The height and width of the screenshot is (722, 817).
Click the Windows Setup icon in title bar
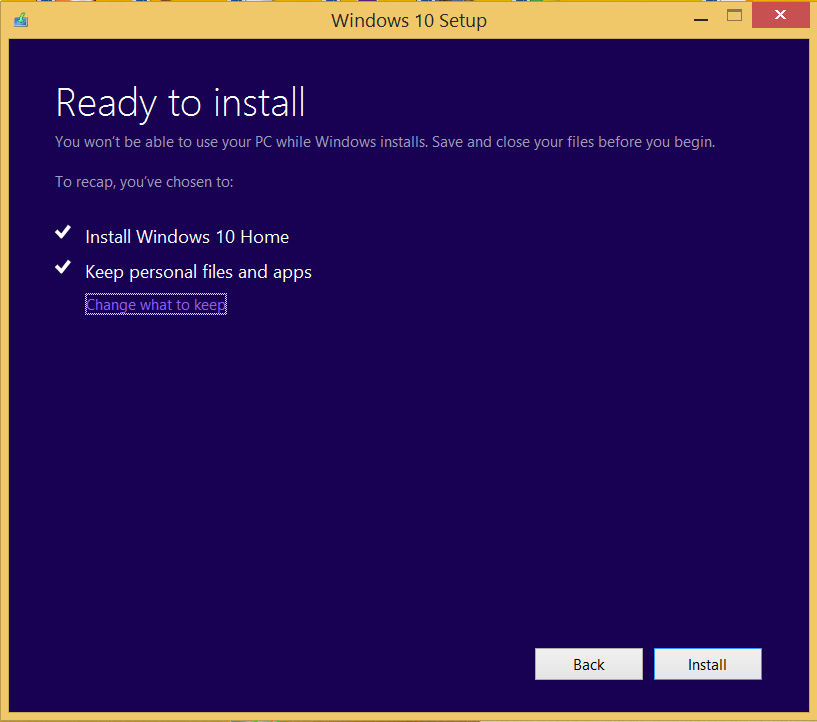point(21,20)
